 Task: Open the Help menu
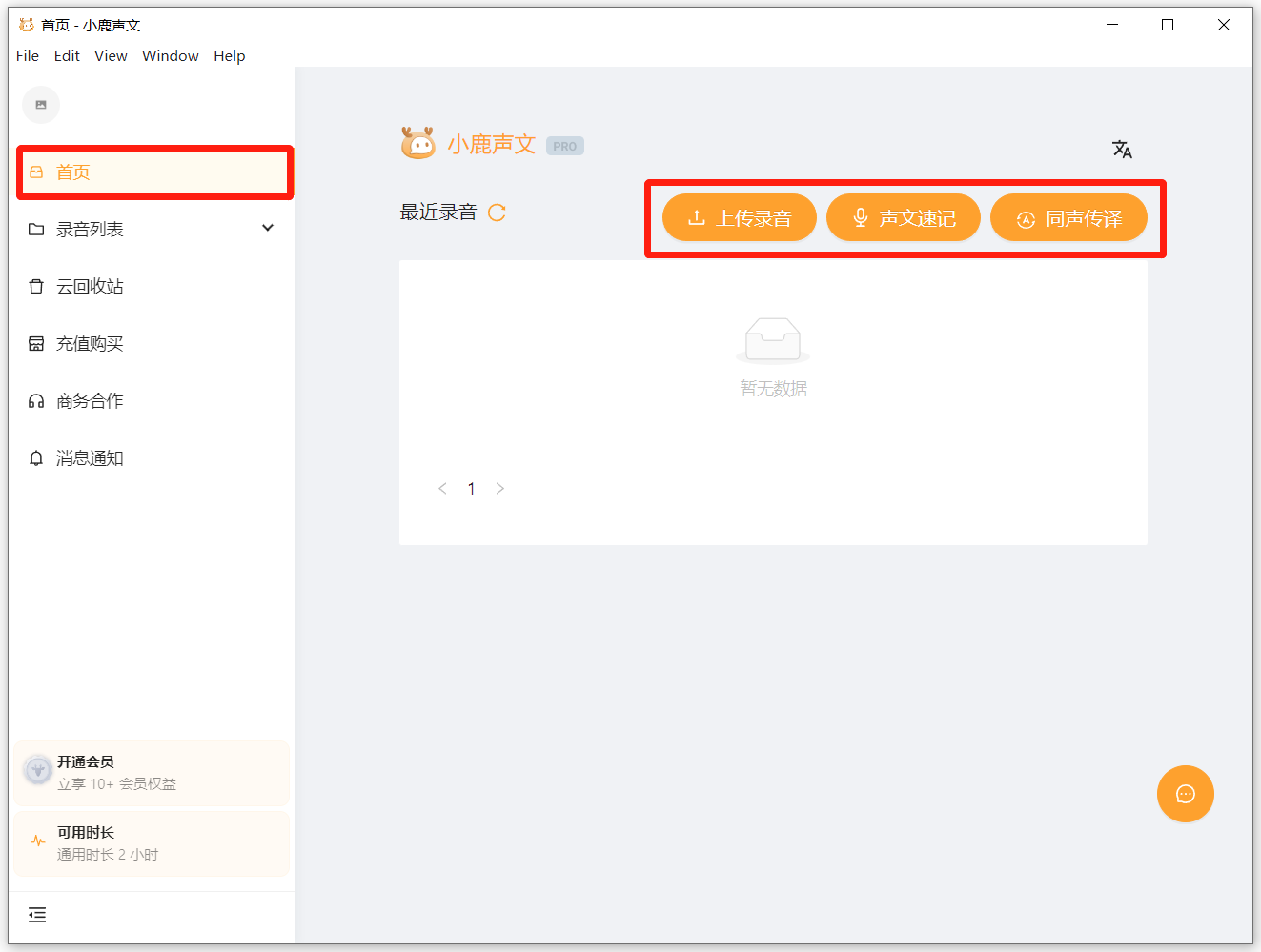(x=230, y=56)
